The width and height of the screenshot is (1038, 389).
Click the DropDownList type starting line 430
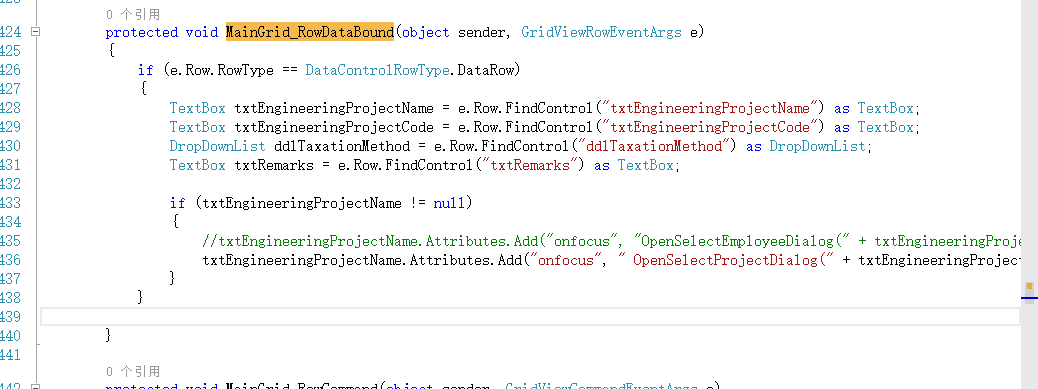[217, 146]
